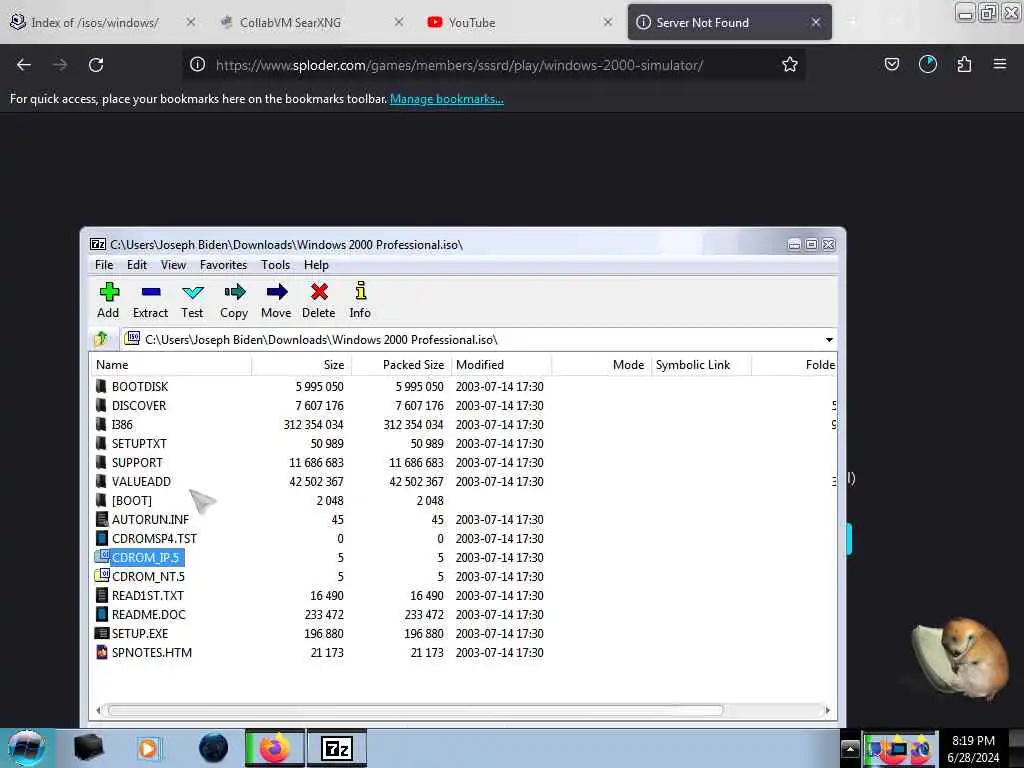Click the horizontal scrollbar in file list
Viewport: 1024px width, 768px height.
[x=415, y=710]
